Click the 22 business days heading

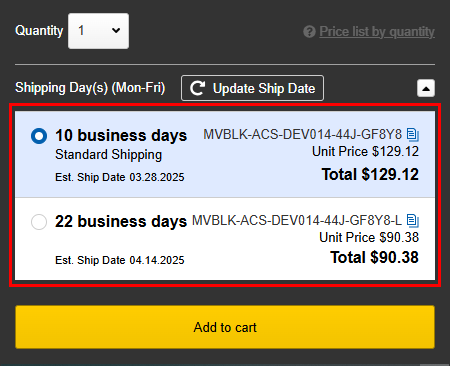[x=121, y=221]
